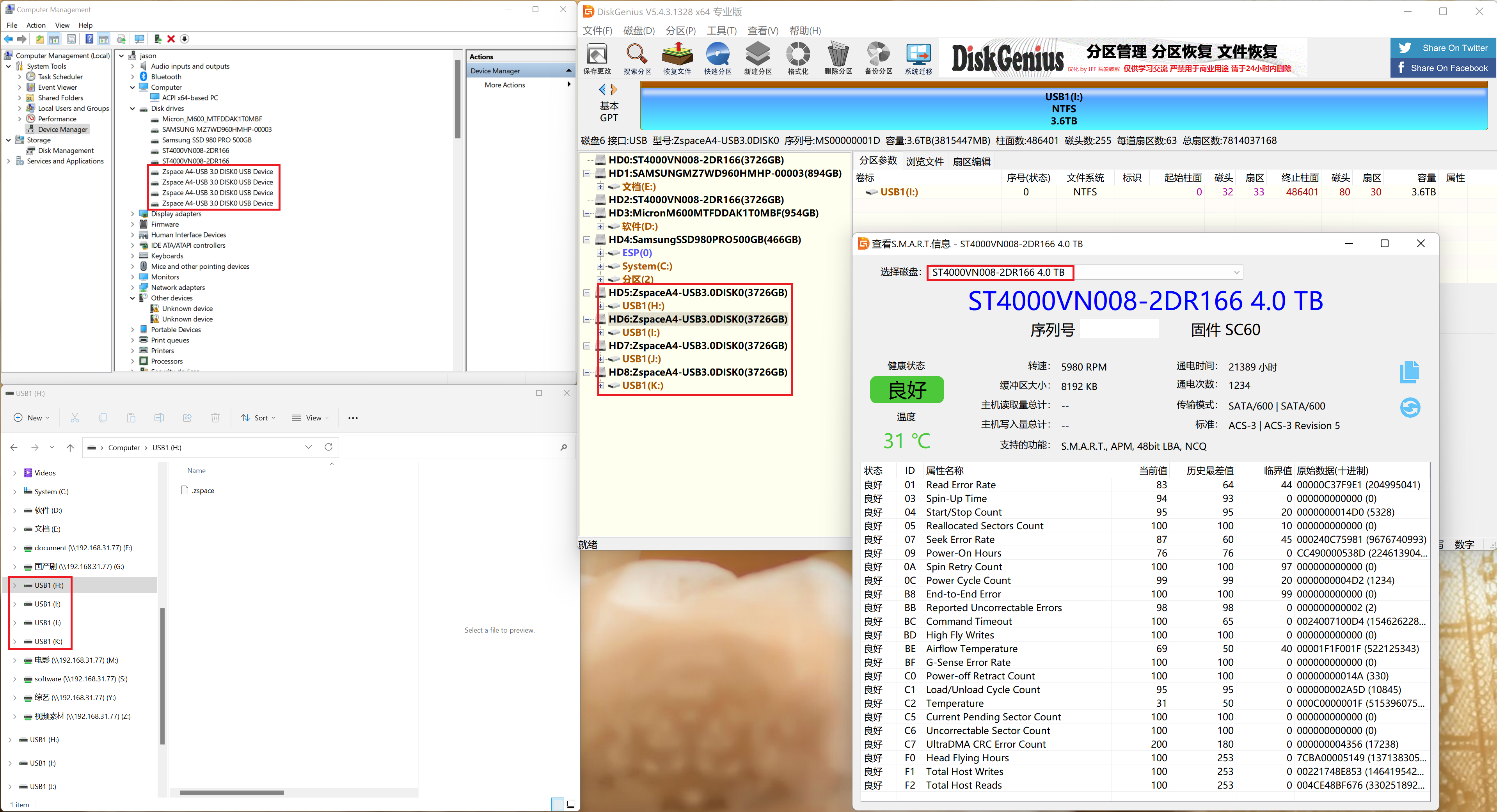Open address bar history dropdown chevron

click(x=309, y=447)
